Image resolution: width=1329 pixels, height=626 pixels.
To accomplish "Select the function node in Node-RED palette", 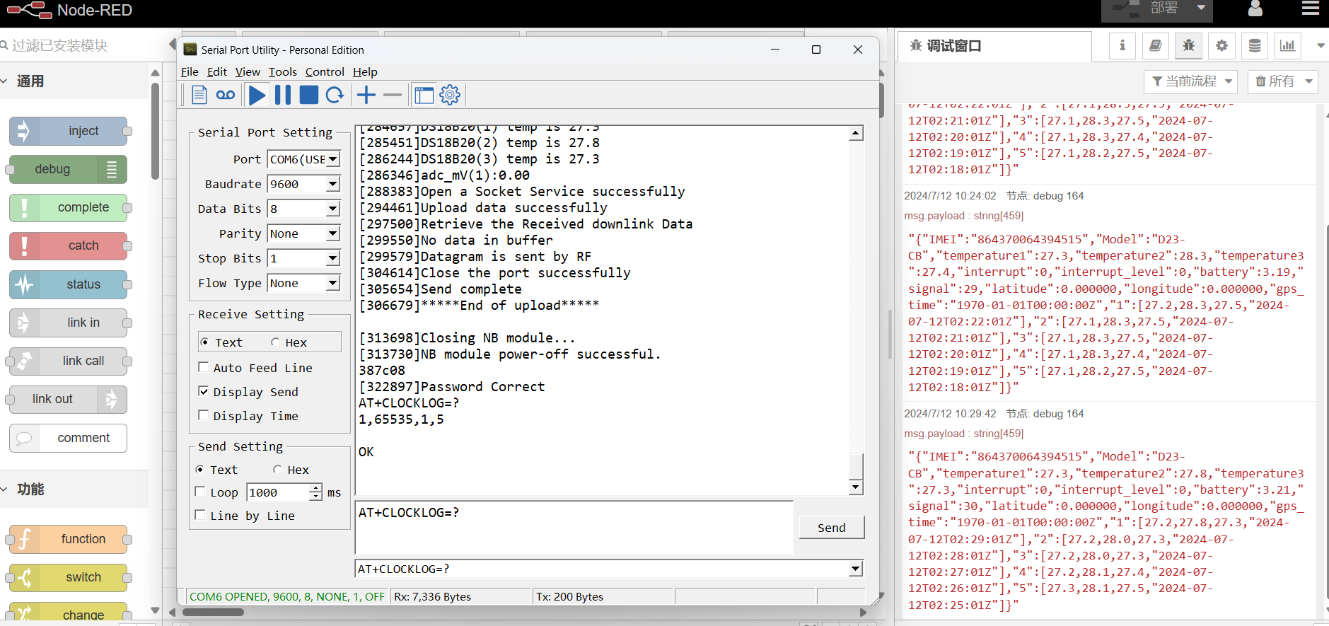I will pyautogui.click(x=68, y=539).
